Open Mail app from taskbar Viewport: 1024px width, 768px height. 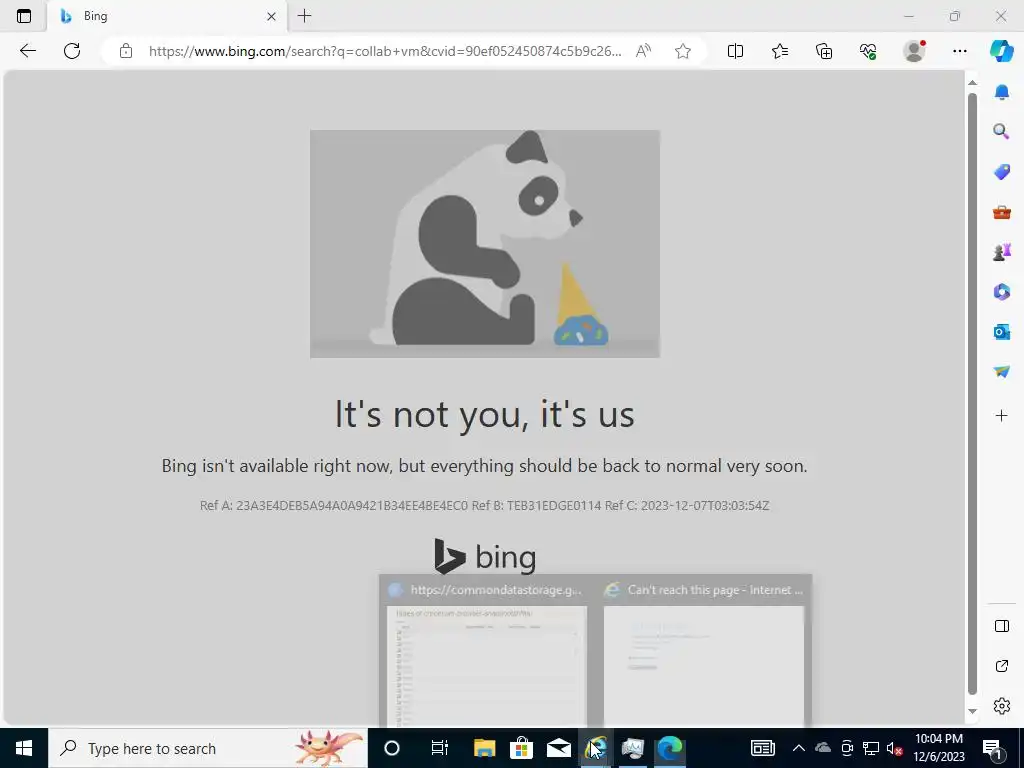(x=558, y=748)
